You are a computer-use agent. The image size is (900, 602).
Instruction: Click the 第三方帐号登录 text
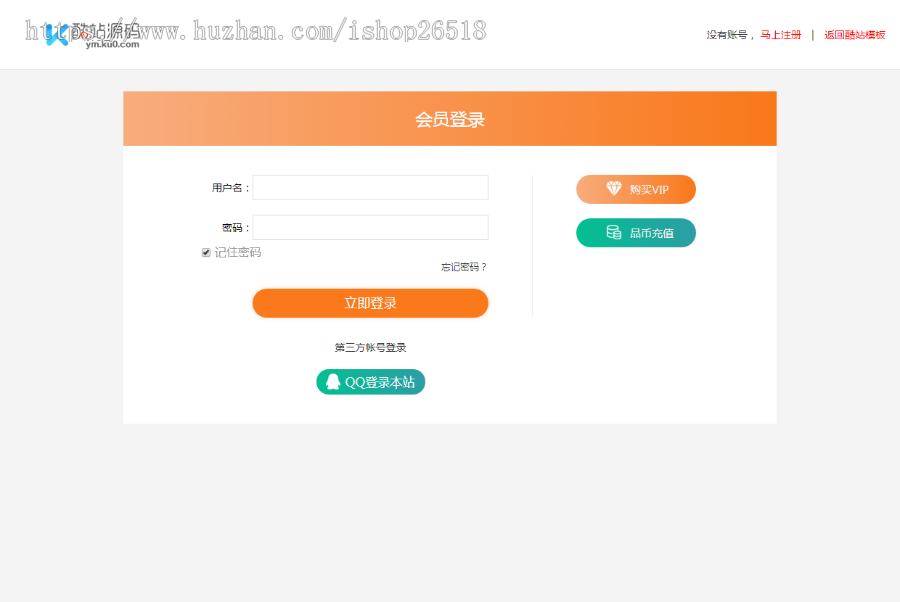click(370, 348)
